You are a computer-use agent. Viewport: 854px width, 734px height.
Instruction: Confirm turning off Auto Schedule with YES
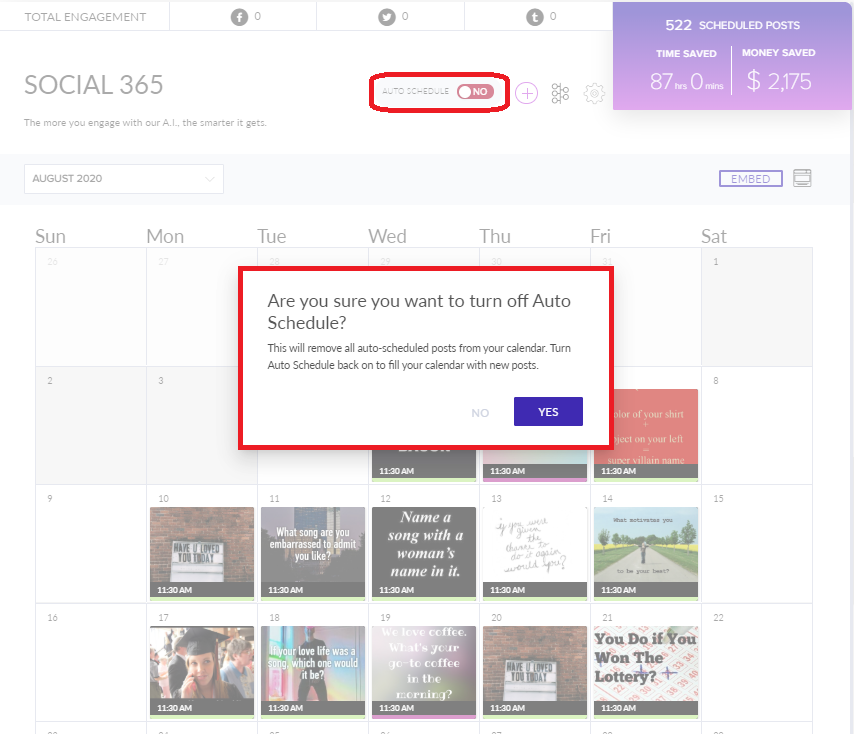(548, 412)
